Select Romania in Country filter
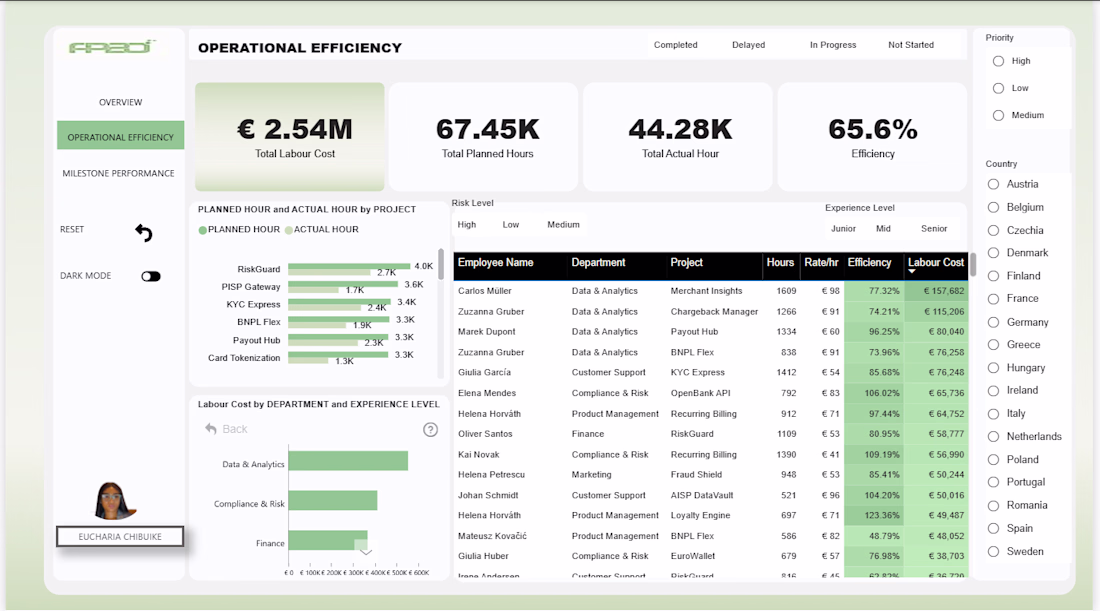1100x611 pixels. pos(993,505)
